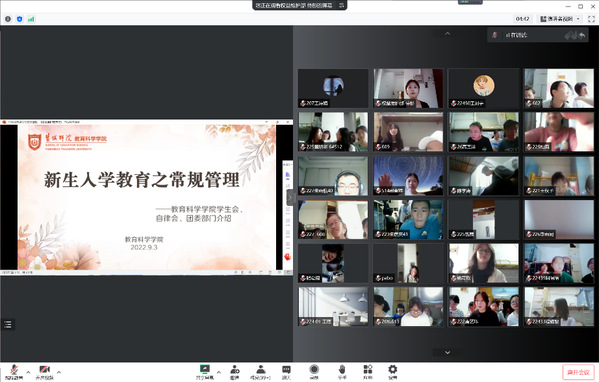Image resolution: width=599 pixels, height=382 pixels.
Task: Go to next page of video thumbnails
Action: (x=447, y=352)
